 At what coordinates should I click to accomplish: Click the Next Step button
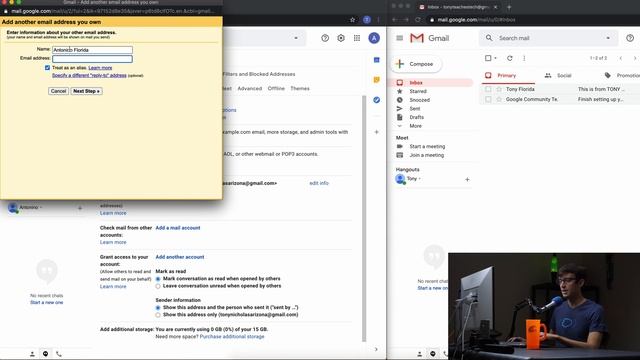[87, 91]
